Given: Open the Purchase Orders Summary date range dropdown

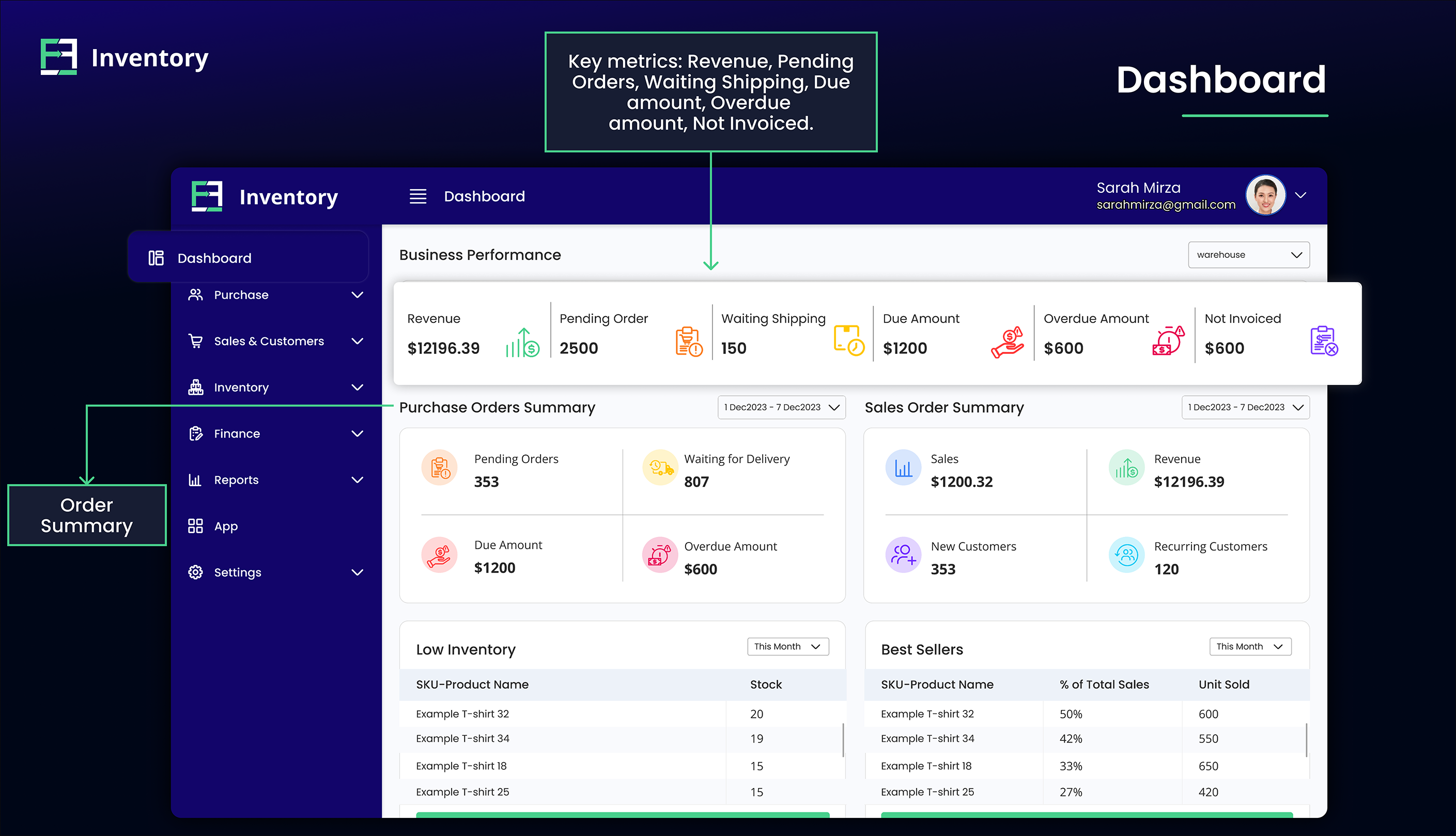Looking at the screenshot, I should coord(781,407).
